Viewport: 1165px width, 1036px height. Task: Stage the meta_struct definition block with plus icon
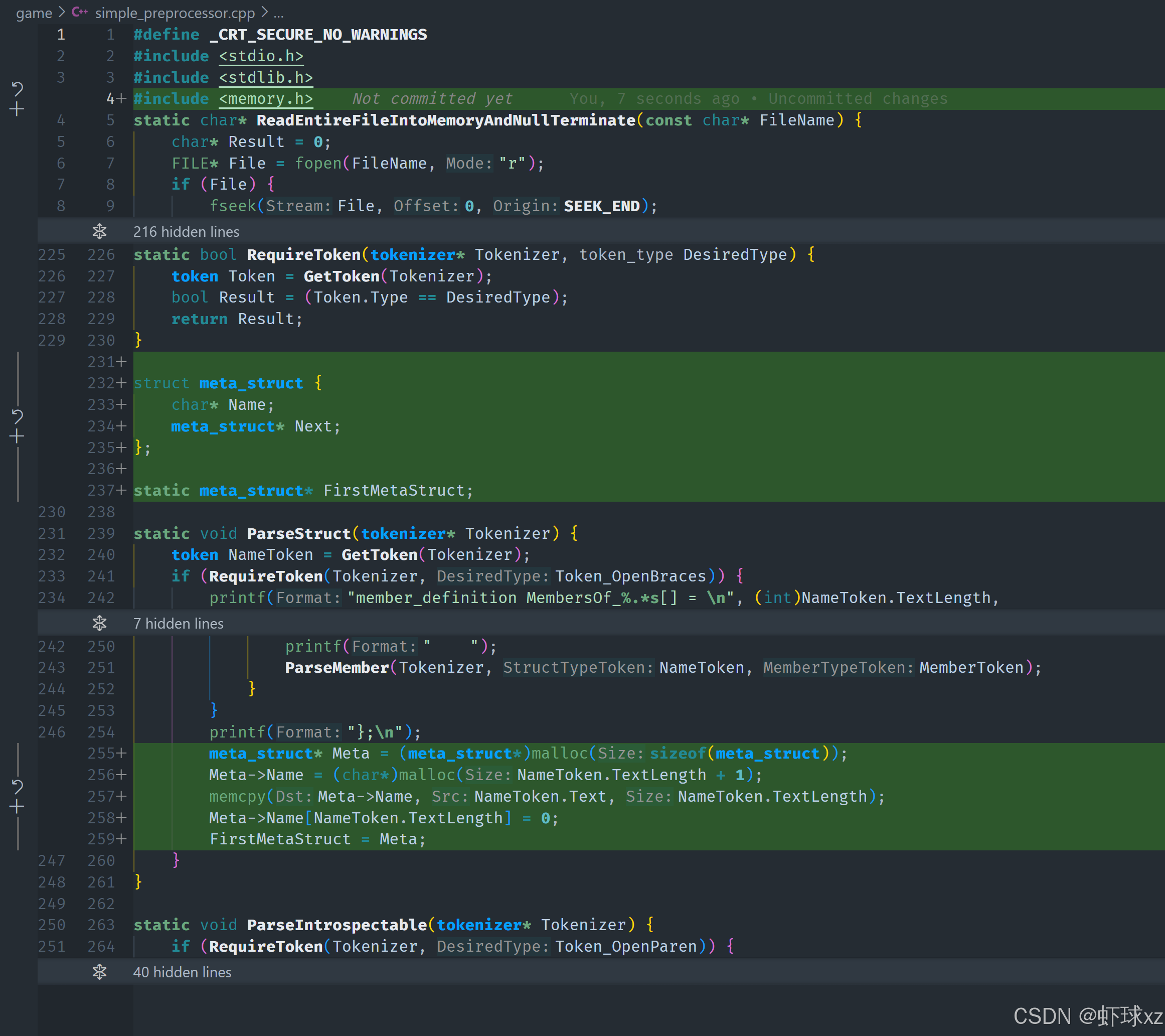tap(17, 437)
